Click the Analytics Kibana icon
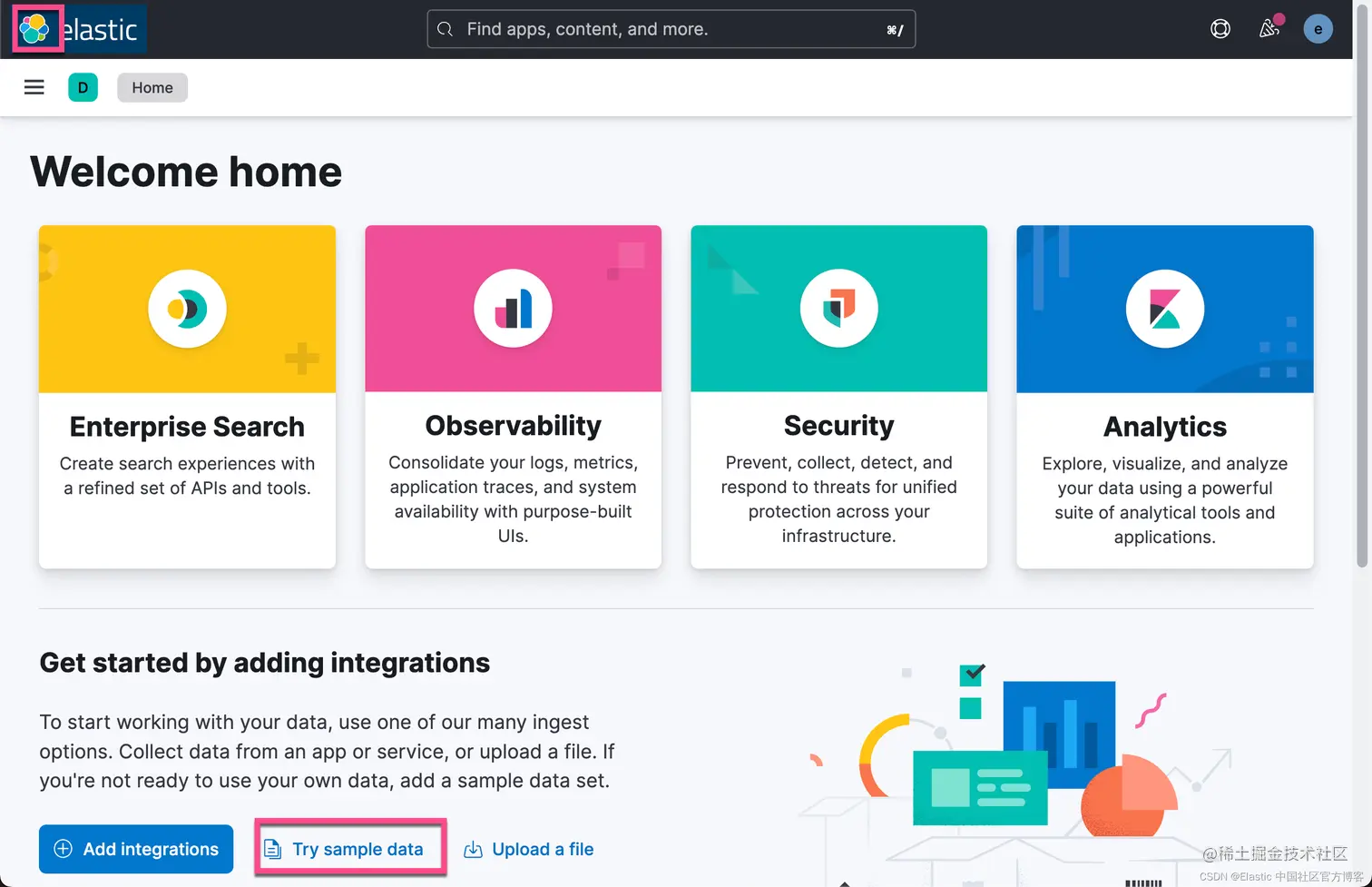 pos(1165,309)
